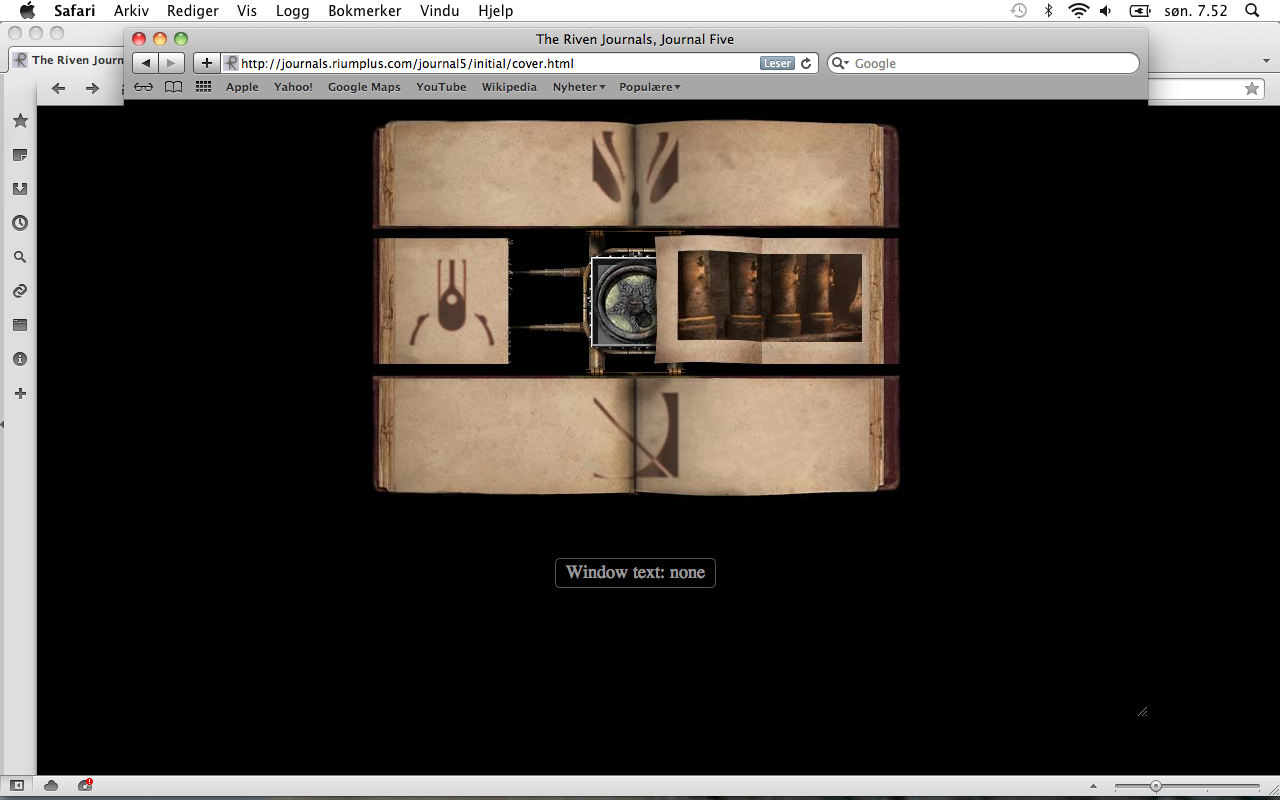Screen dimensions: 1280x800
Task: Click forward arrow in background browser window
Action: [x=92, y=88]
